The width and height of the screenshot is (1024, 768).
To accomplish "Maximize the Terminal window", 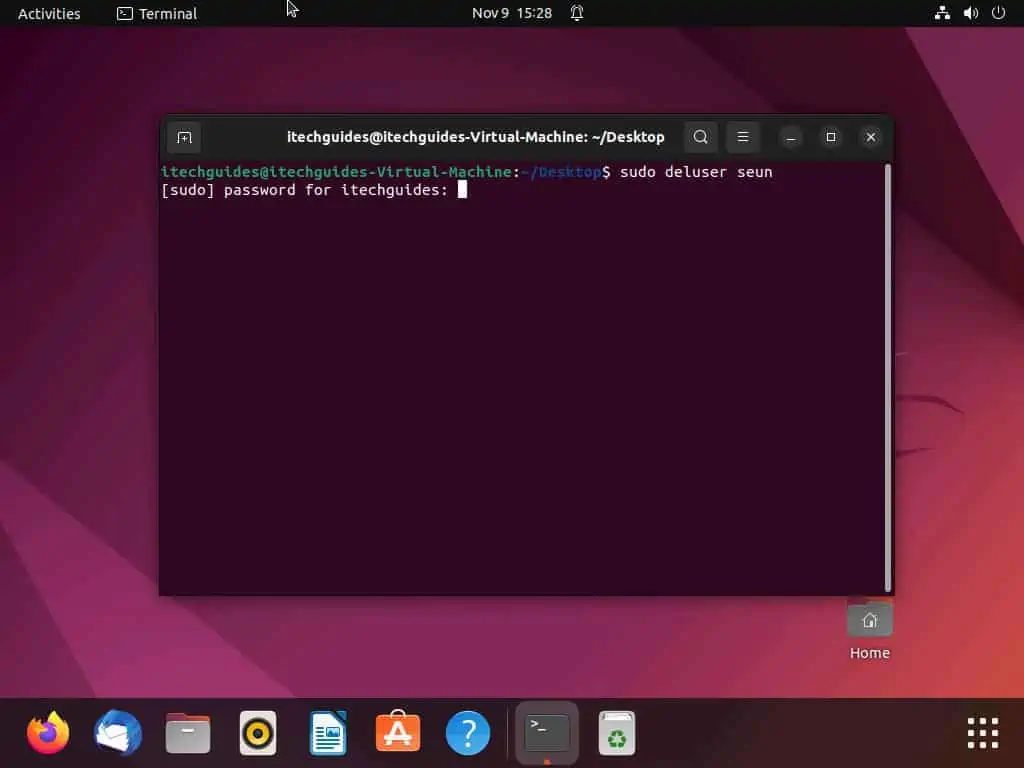I will (831, 137).
